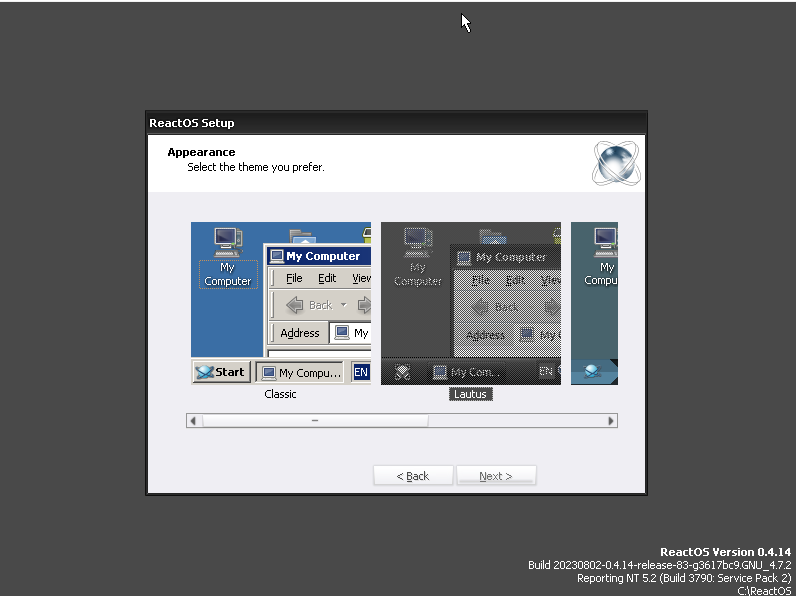This screenshot has height=596, width=796.
Task: Click the theme list right scroll arrow
Action: 611,420
